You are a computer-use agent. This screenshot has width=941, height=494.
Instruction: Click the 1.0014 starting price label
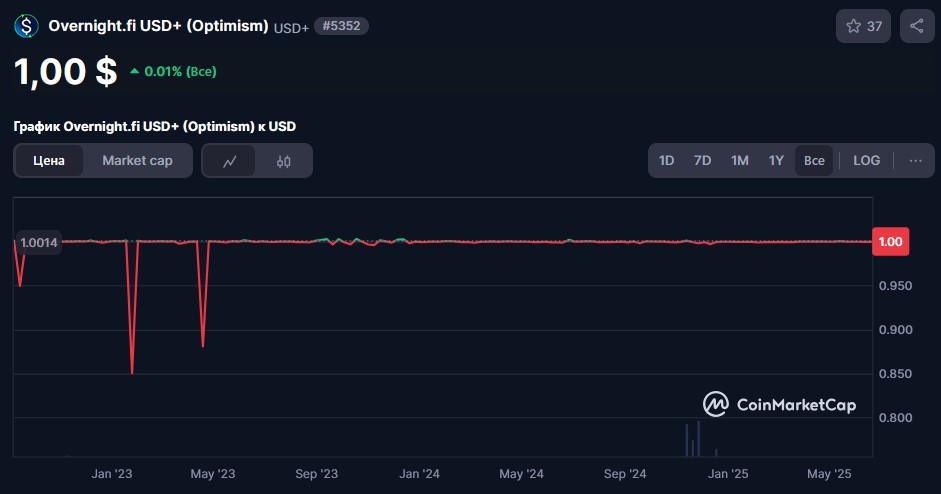tap(38, 242)
